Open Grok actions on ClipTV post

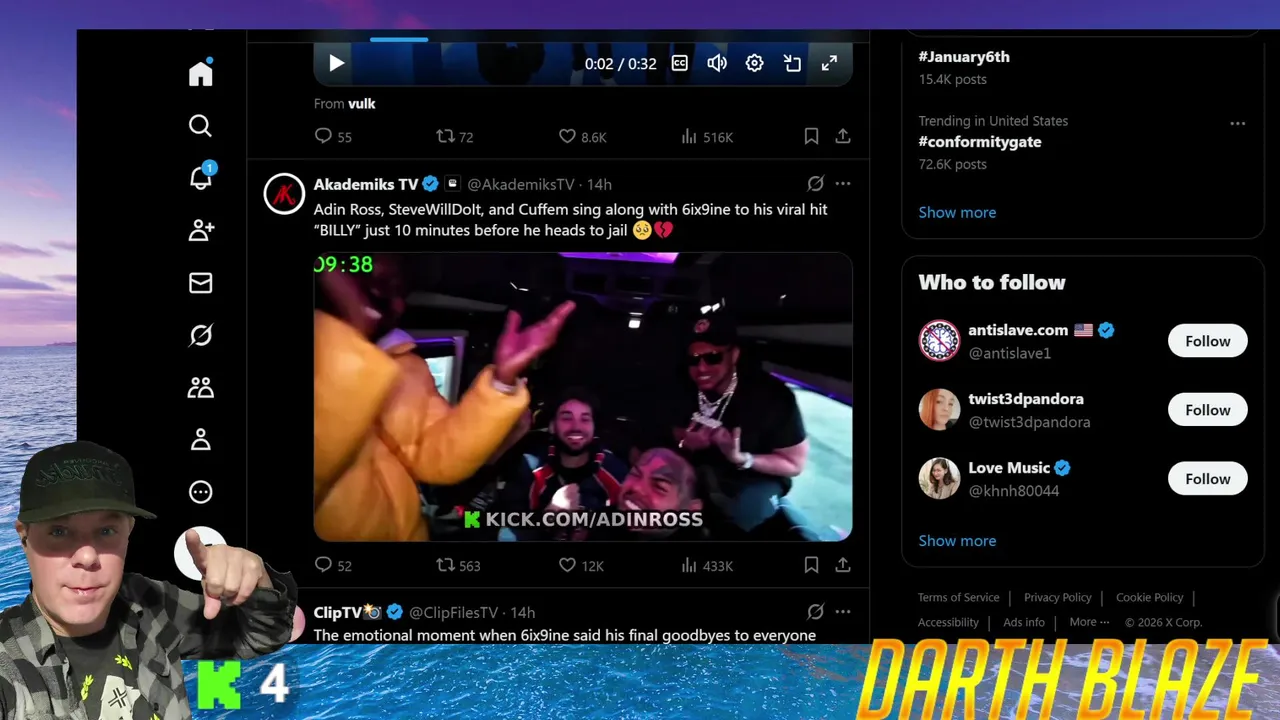pos(815,612)
